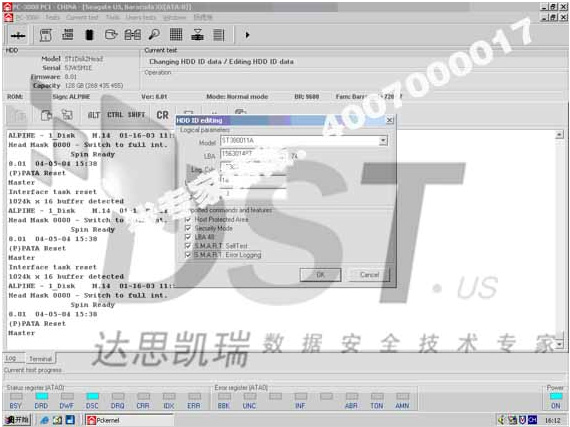Open the grid table icon in toolbar

click(176, 35)
